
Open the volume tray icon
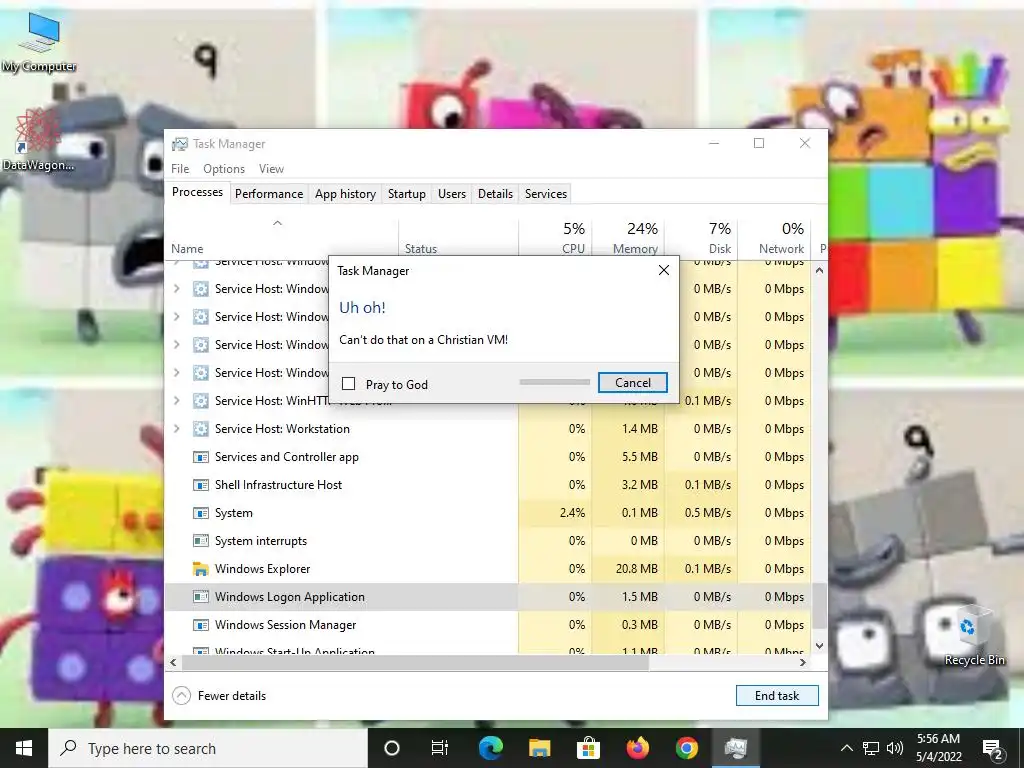point(895,748)
